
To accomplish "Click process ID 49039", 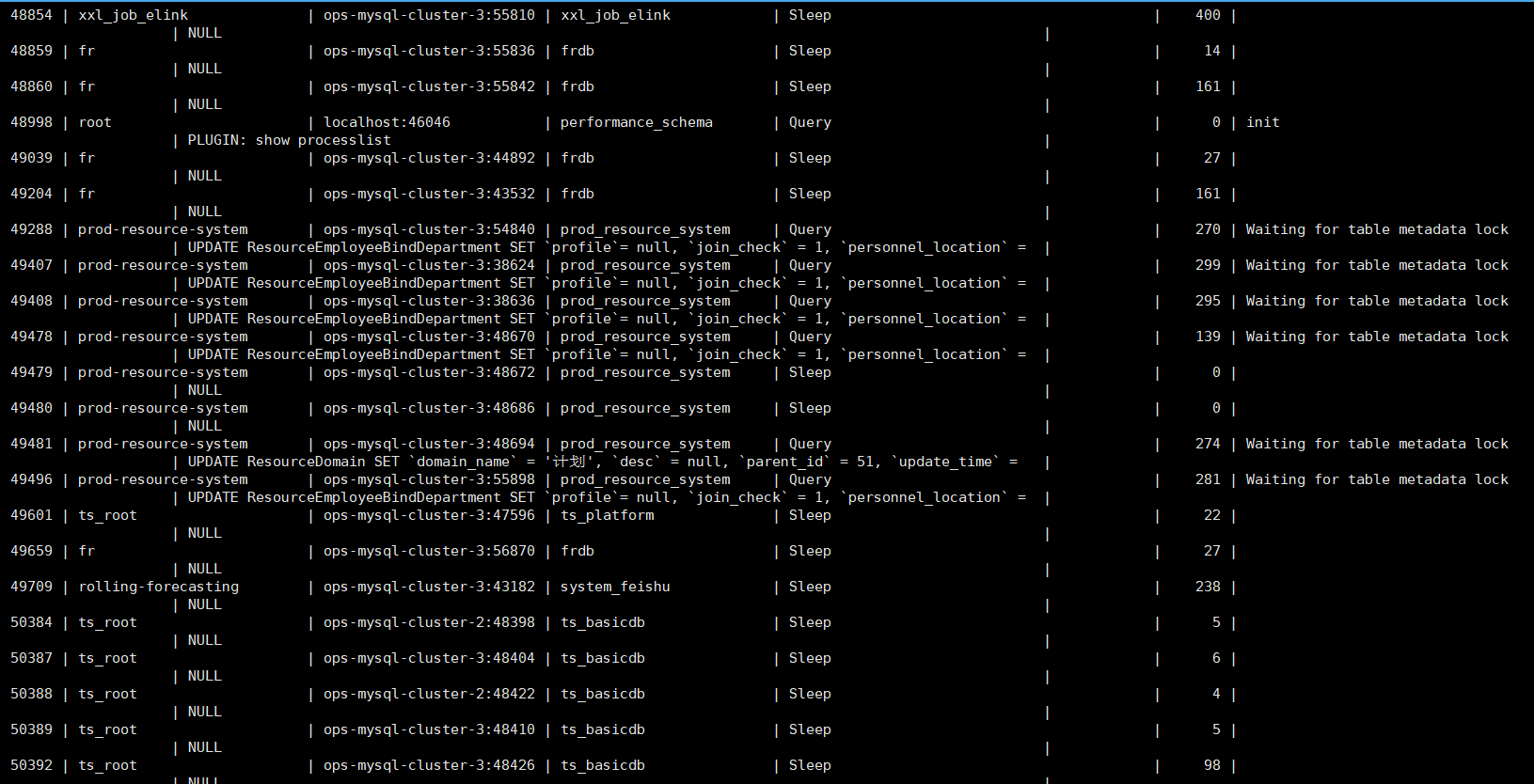I will tap(32, 158).
